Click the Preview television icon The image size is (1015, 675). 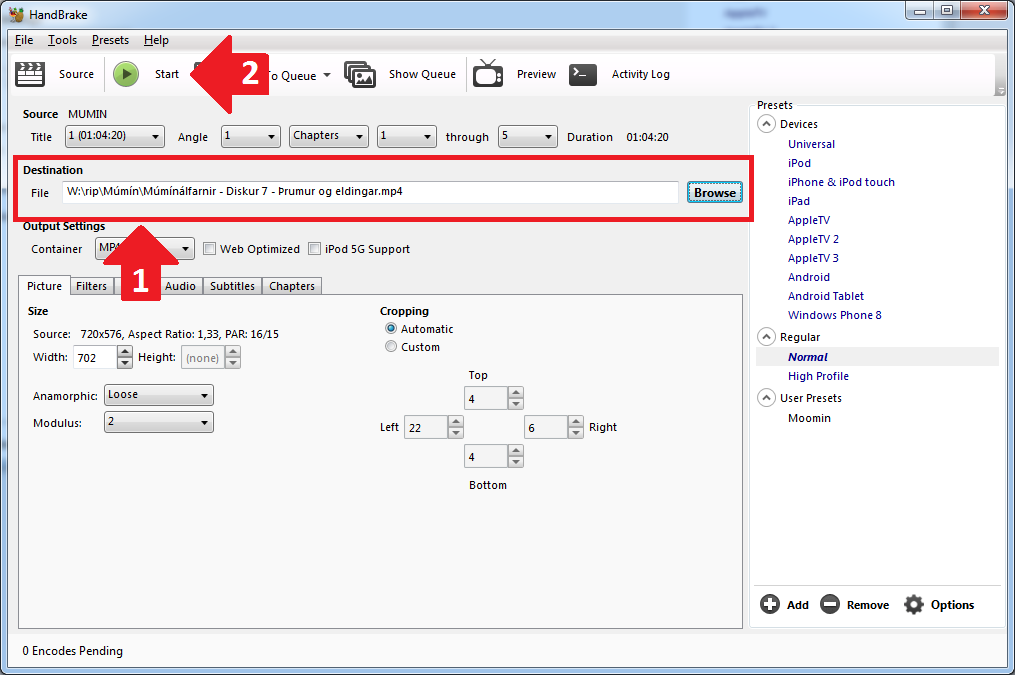pyautogui.click(x=488, y=73)
